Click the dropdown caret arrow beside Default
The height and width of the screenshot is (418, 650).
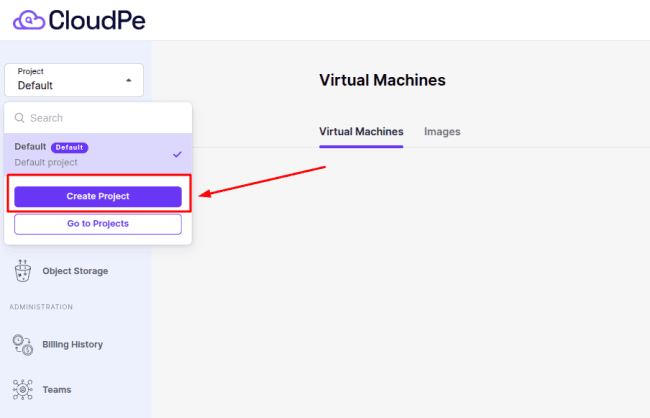point(129,80)
